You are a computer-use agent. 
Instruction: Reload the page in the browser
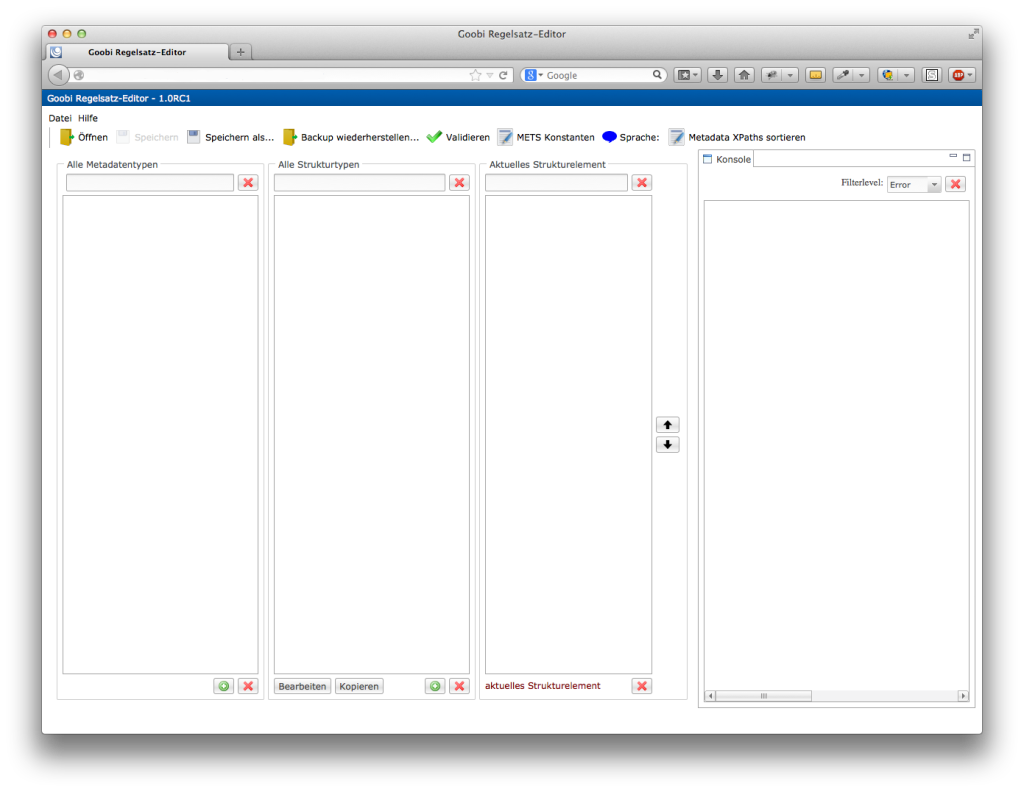point(504,76)
